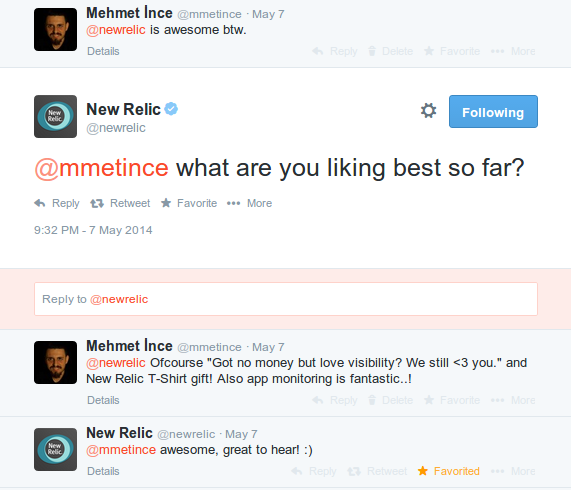The height and width of the screenshot is (490, 571).
Task: Retweet the 'awesome, great to hear' tweet
Action: pos(377,471)
